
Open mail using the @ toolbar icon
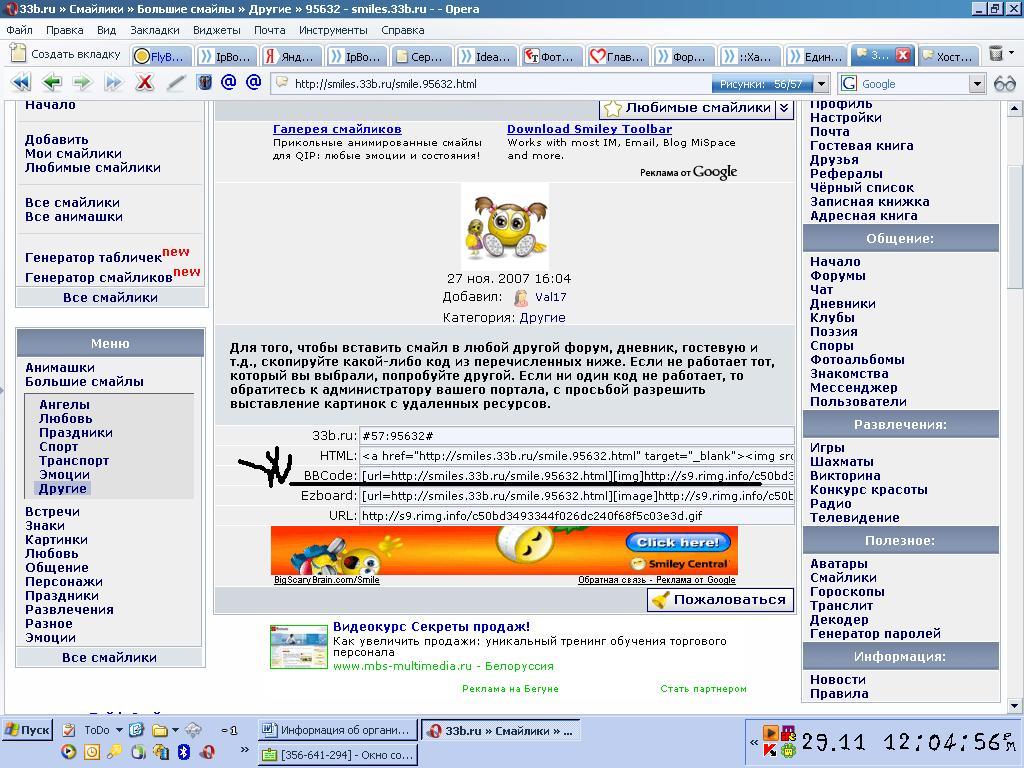coord(229,83)
